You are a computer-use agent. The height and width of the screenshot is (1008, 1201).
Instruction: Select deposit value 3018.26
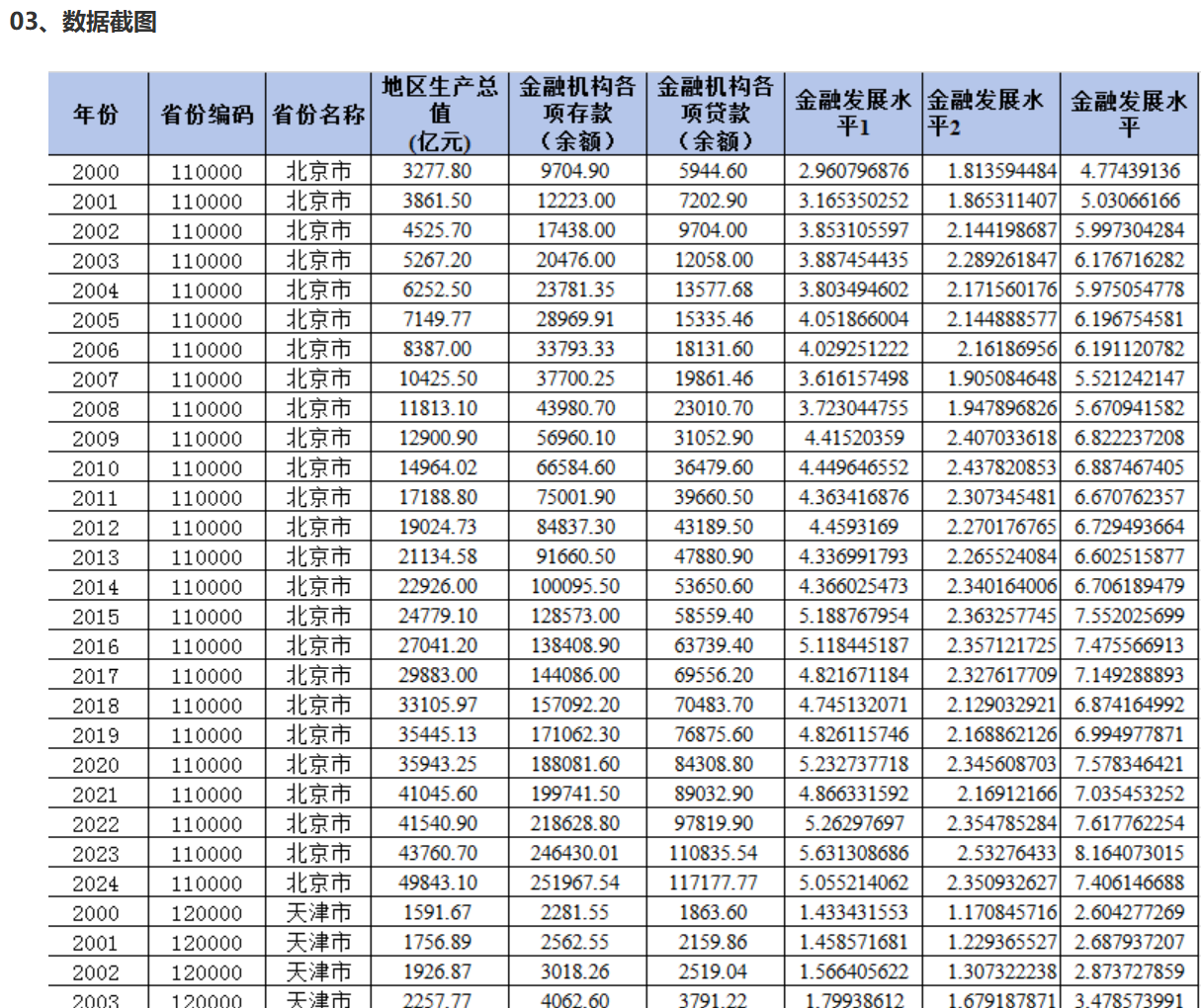pyautogui.click(x=575, y=971)
